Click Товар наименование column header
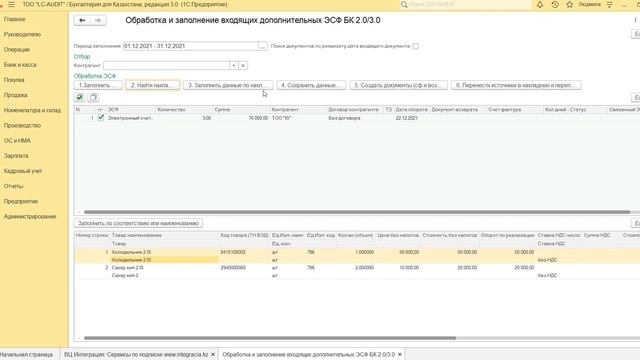This screenshot has height=360, width=640. click(x=164, y=236)
